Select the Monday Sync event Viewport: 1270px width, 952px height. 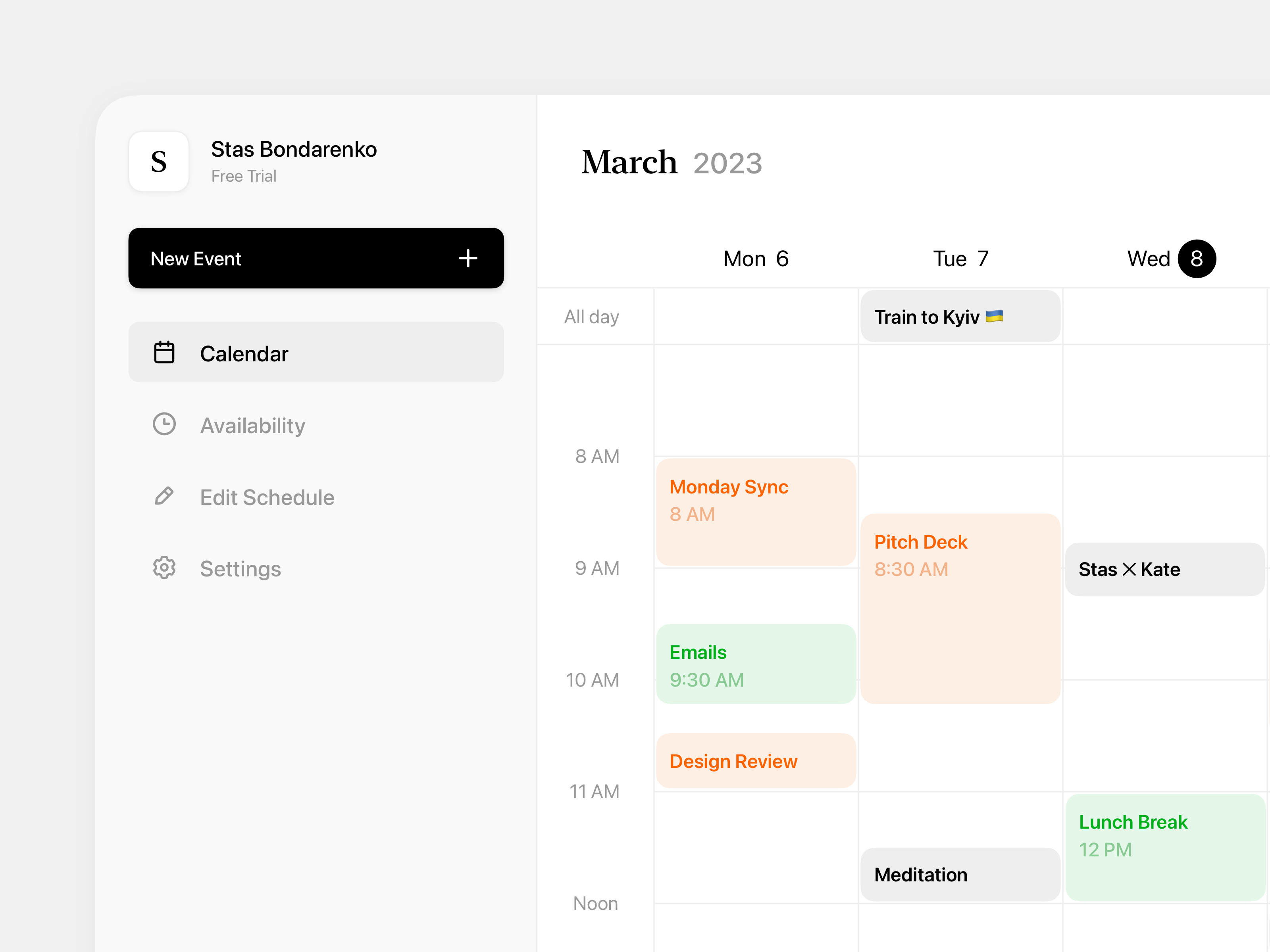point(756,511)
